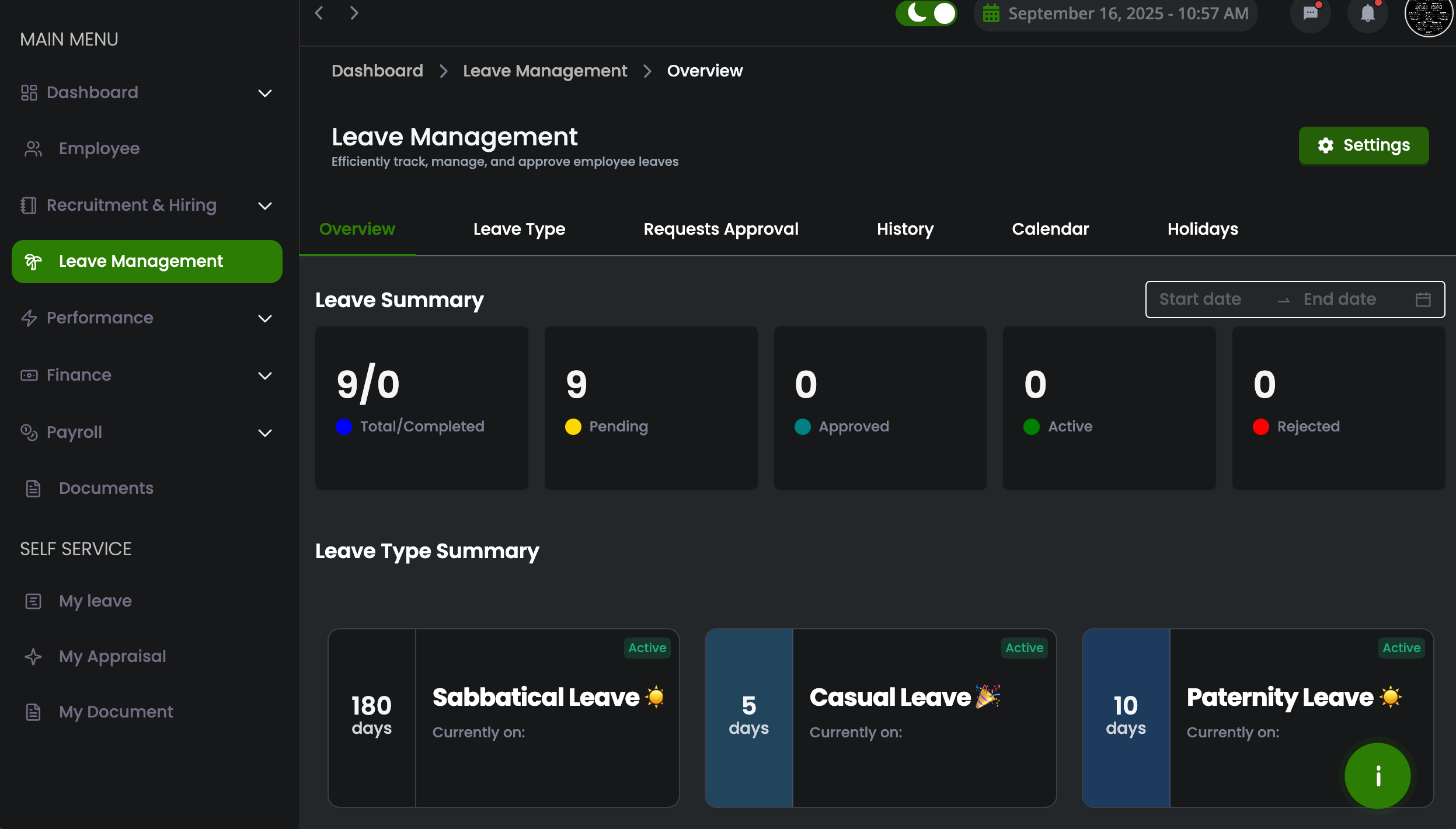Open Documents in the sidebar
The image size is (1456, 829).
pos(147,489)
